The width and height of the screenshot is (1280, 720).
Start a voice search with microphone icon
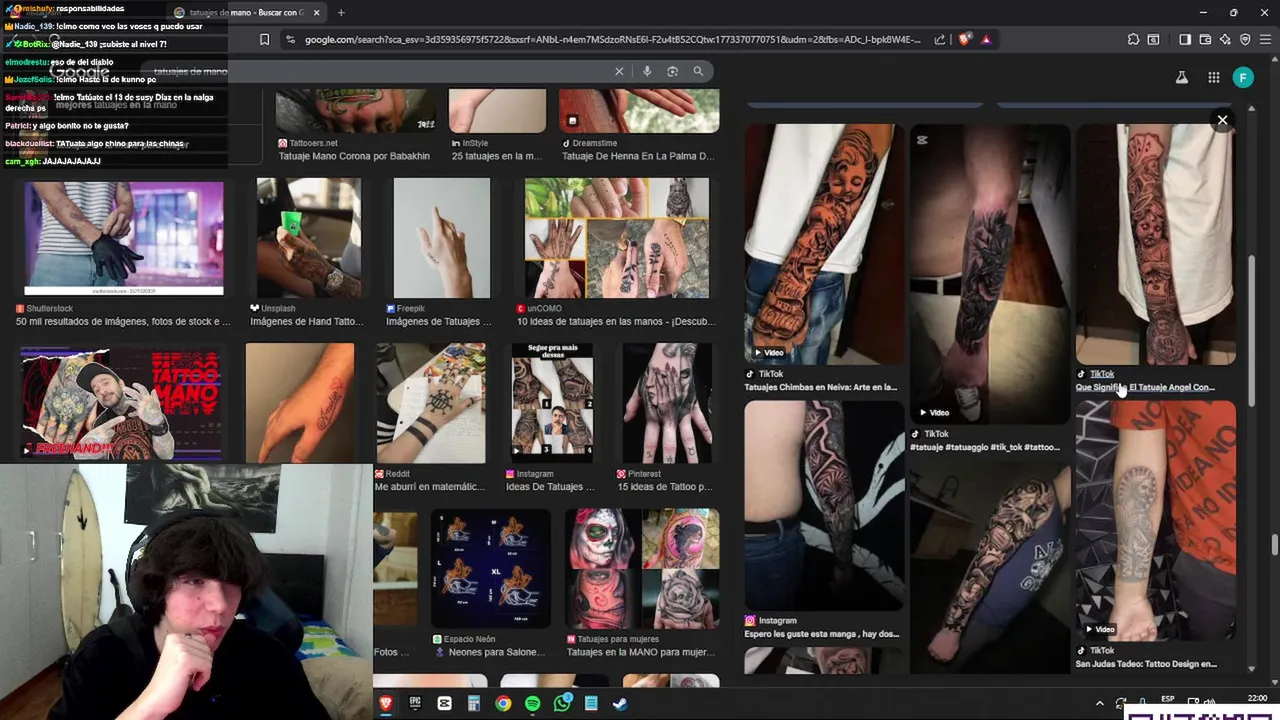coord(647,71)
